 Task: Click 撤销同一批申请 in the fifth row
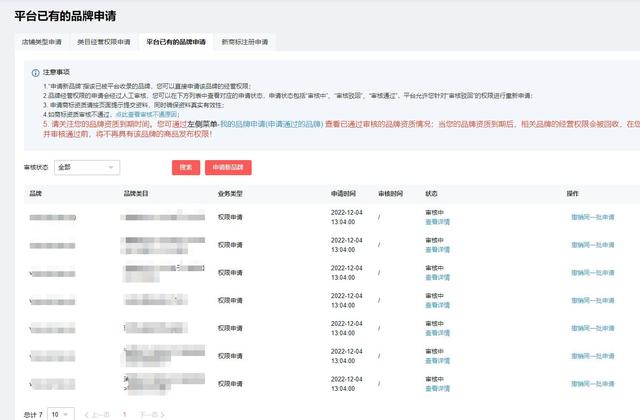(593, 328)
